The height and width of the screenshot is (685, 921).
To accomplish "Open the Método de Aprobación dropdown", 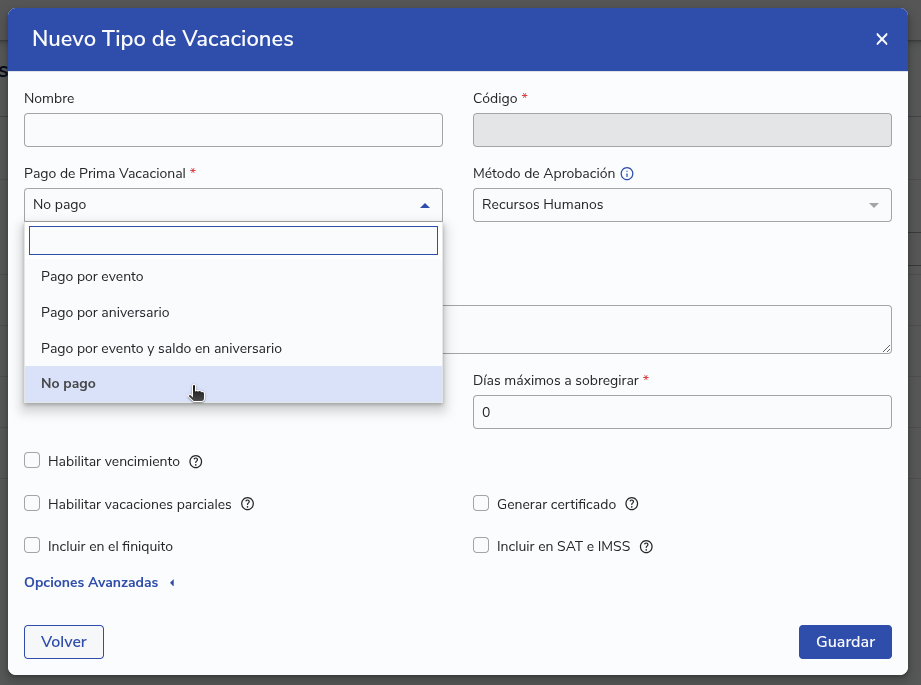I will (x=681, y=205).
